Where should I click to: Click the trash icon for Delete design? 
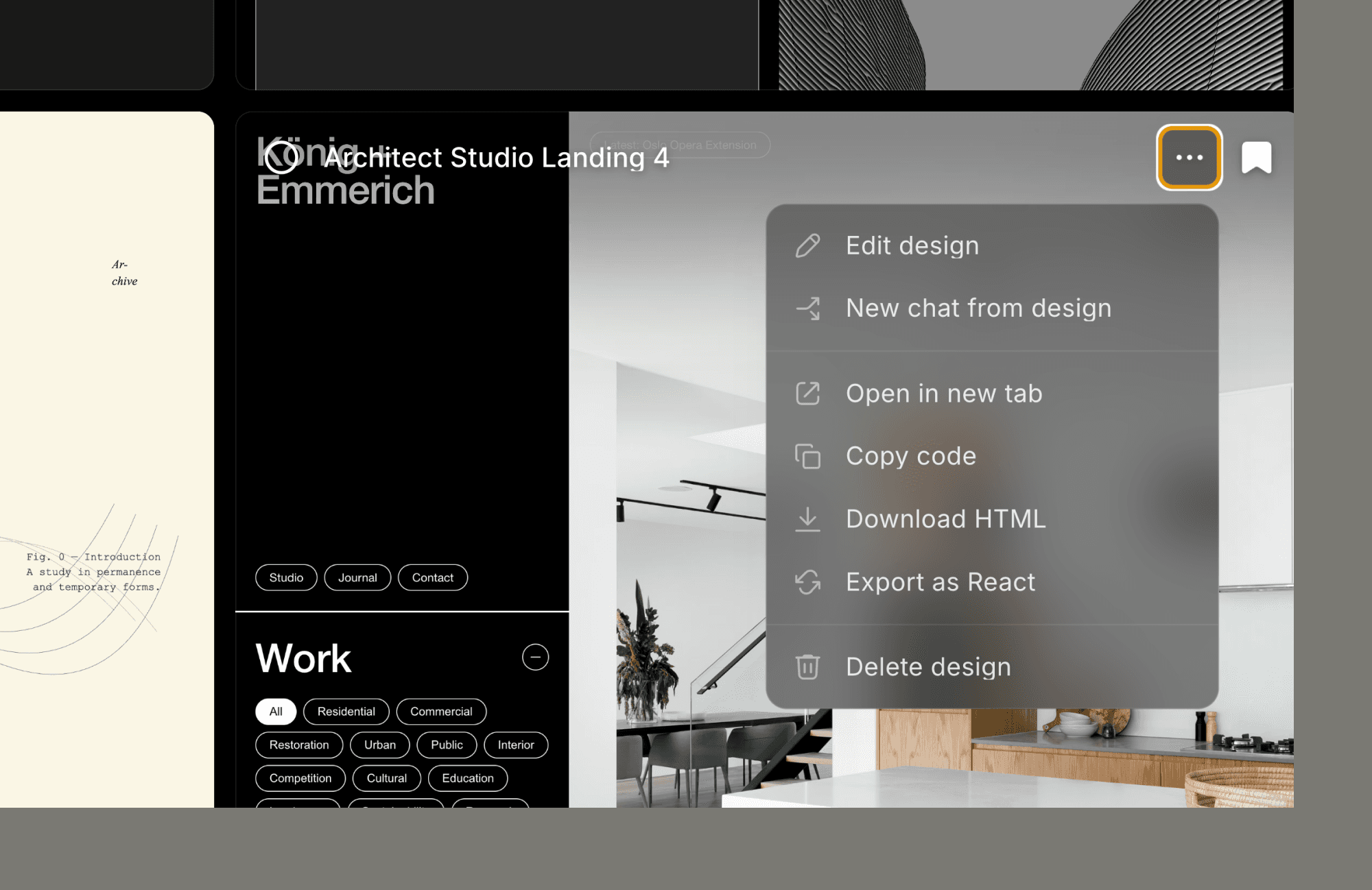pos(807,666)
